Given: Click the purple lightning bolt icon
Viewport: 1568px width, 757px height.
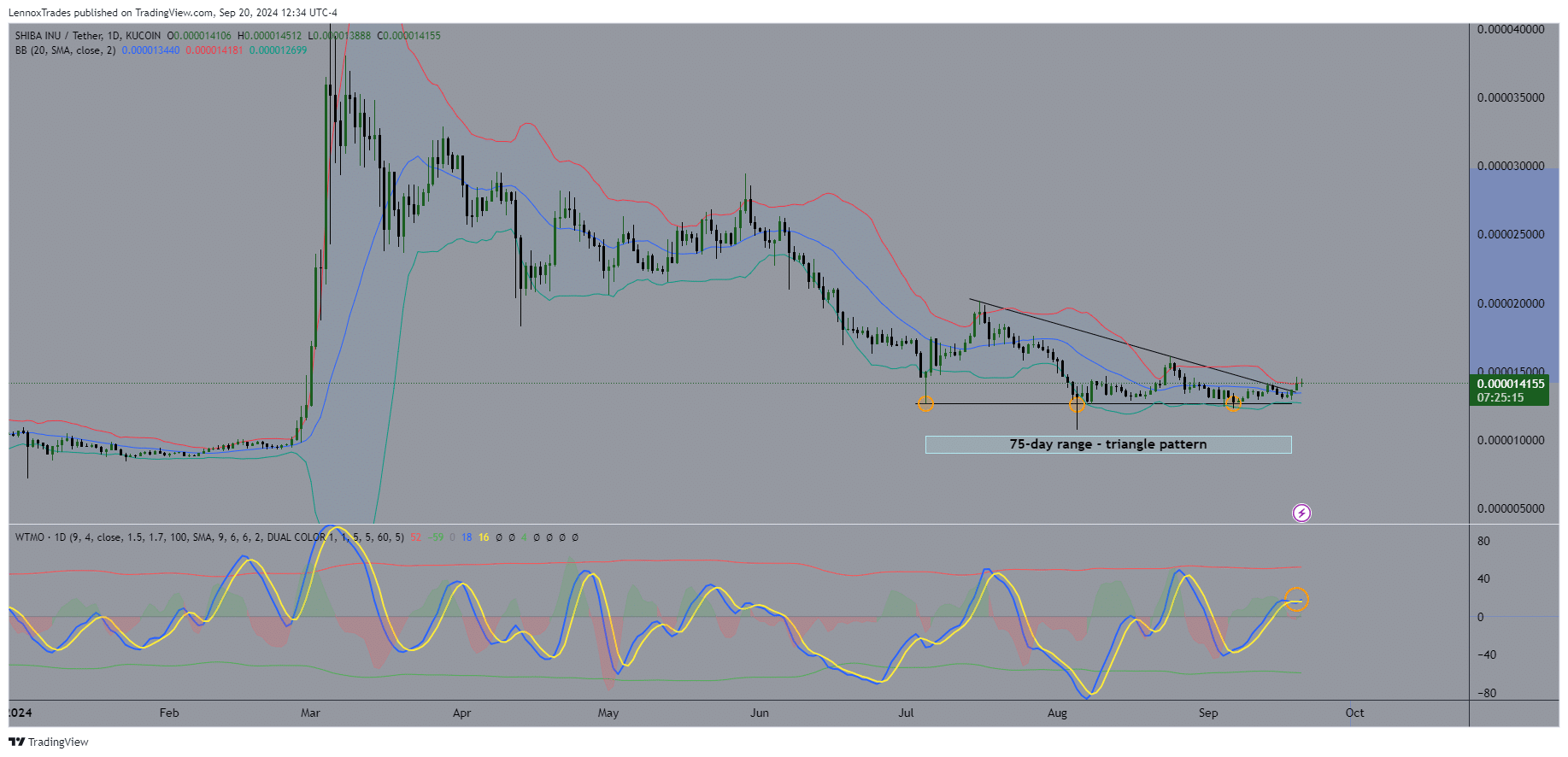Looking at the screenshot, I should [1301, 513].
